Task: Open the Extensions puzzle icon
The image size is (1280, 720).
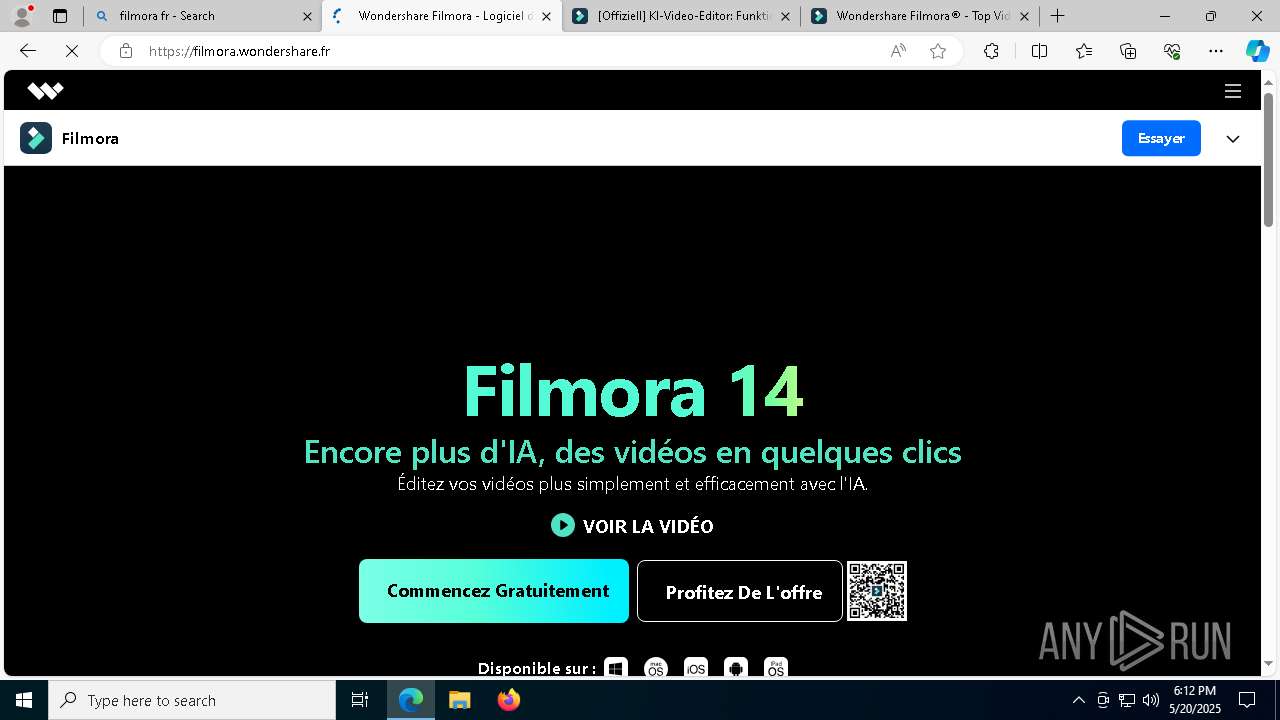Action: [991, 51]
